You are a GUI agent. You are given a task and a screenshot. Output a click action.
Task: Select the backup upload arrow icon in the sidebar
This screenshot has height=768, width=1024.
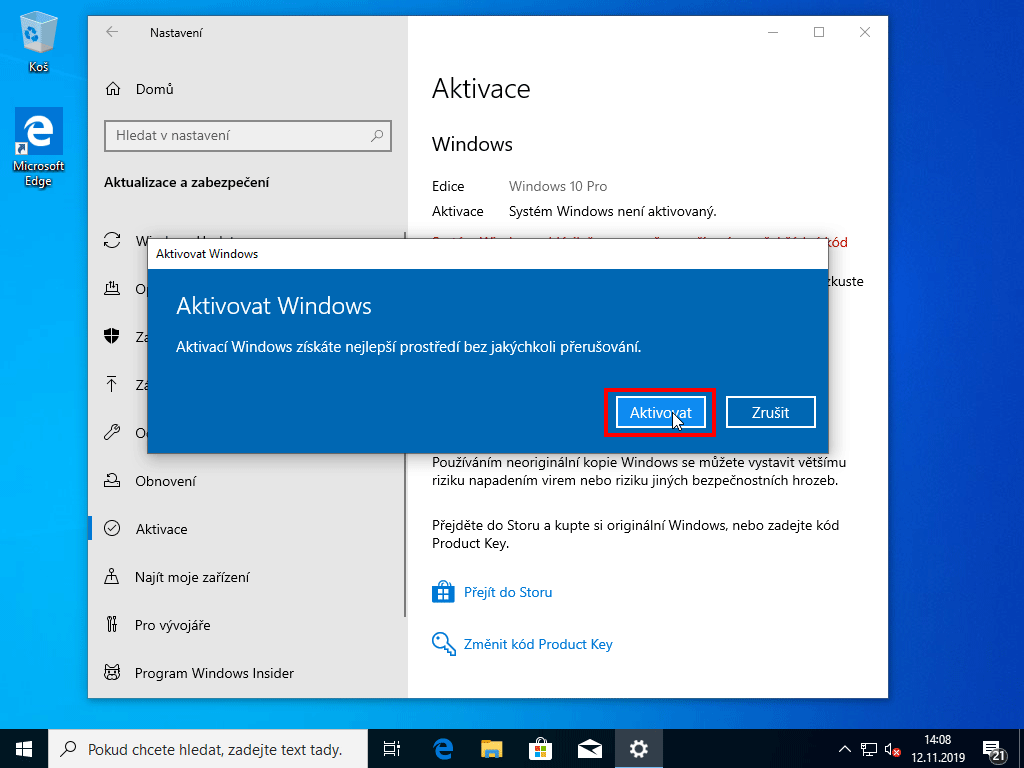(112, 385)
